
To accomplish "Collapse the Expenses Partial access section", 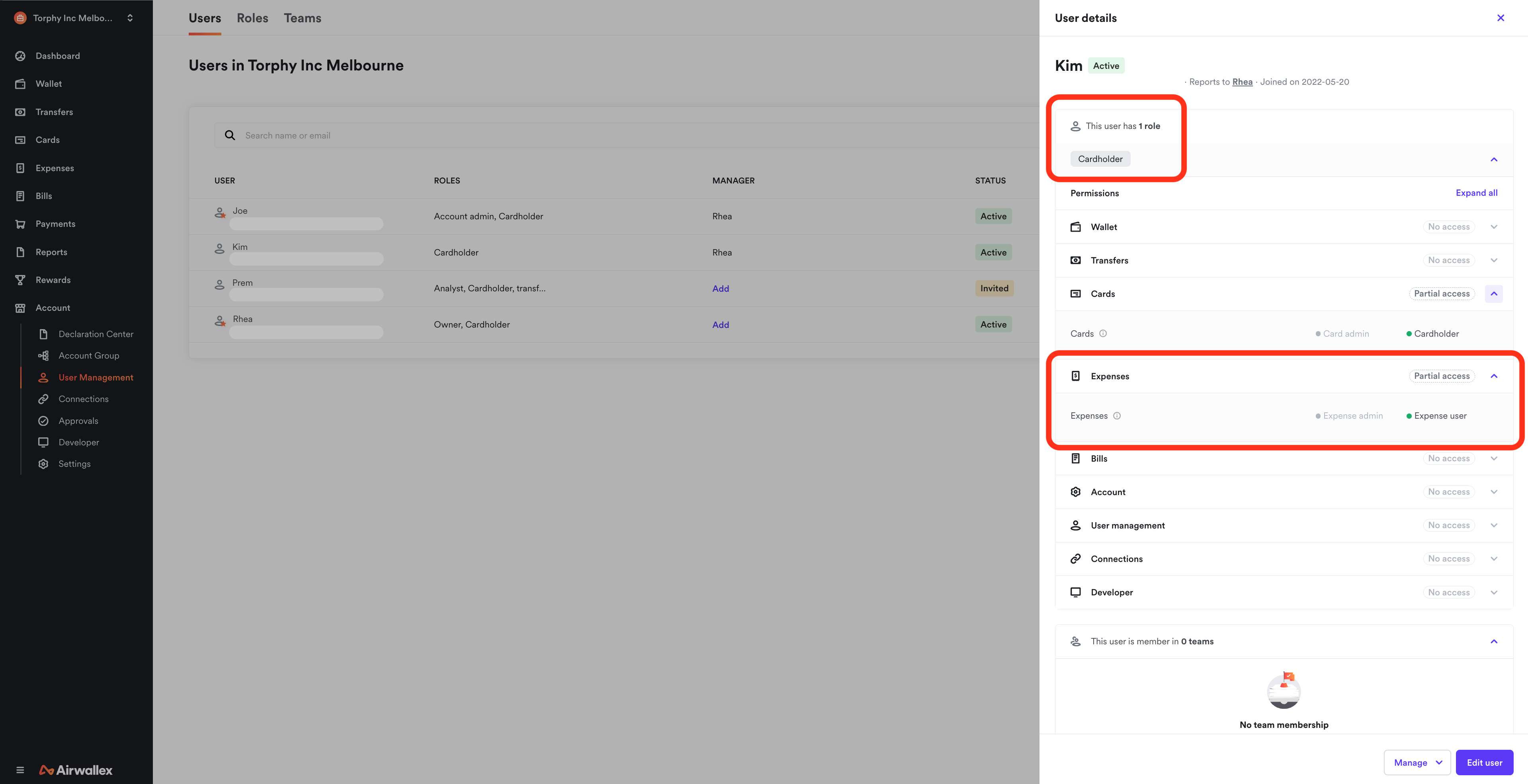I will (x=1494, y=375).
